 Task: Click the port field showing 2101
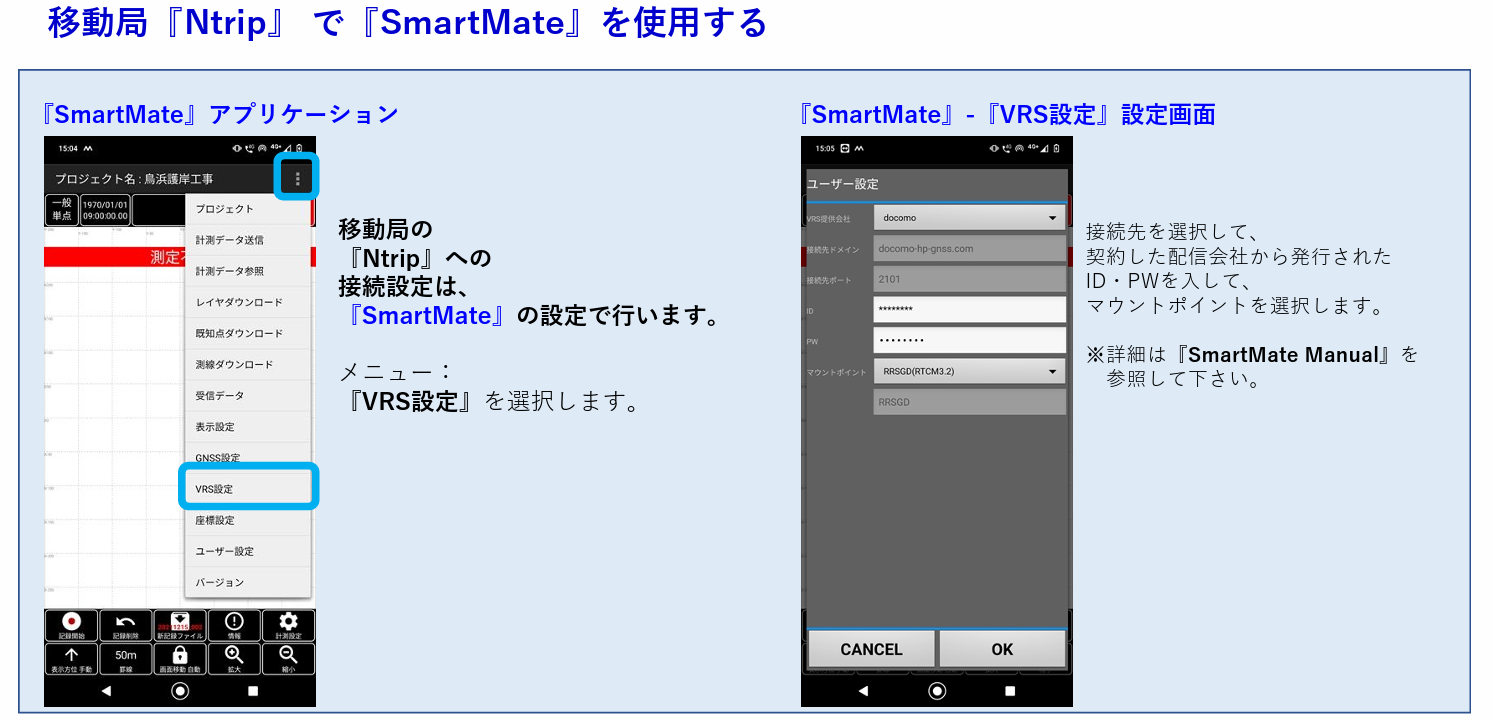pos(969,279)
